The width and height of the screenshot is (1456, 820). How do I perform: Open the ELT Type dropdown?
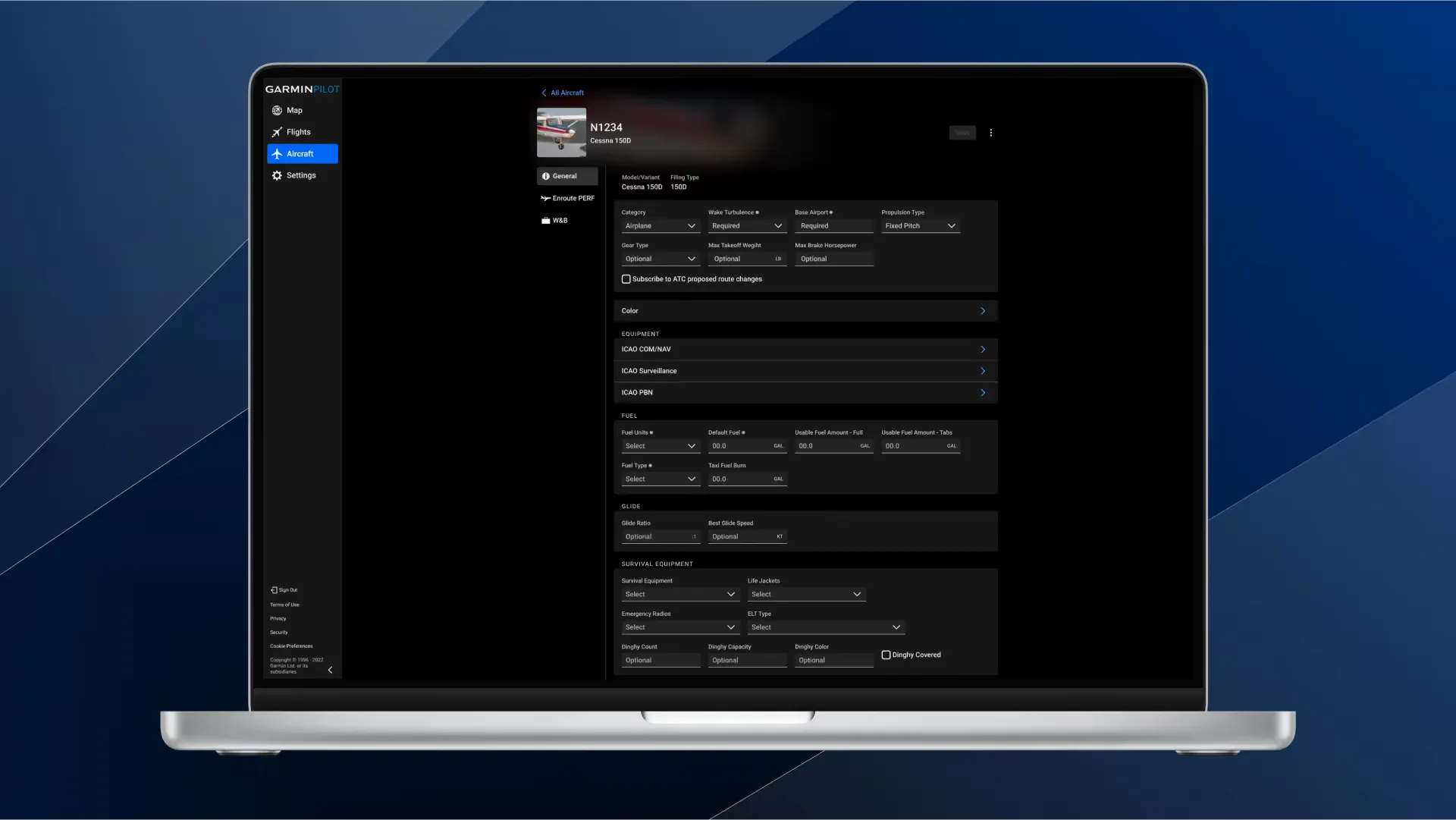click(x=826, y=627)
